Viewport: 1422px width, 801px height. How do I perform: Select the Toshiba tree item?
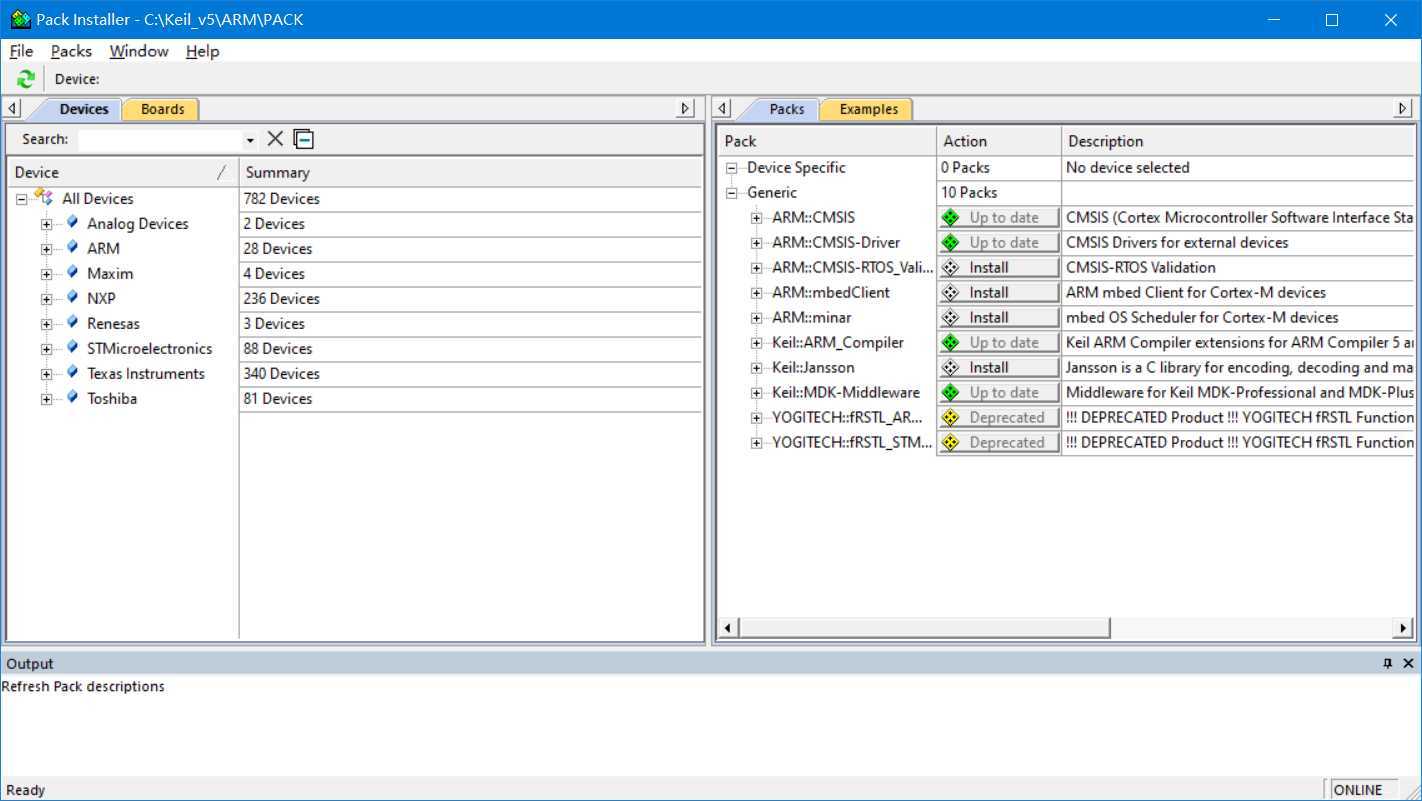[112, 398]
